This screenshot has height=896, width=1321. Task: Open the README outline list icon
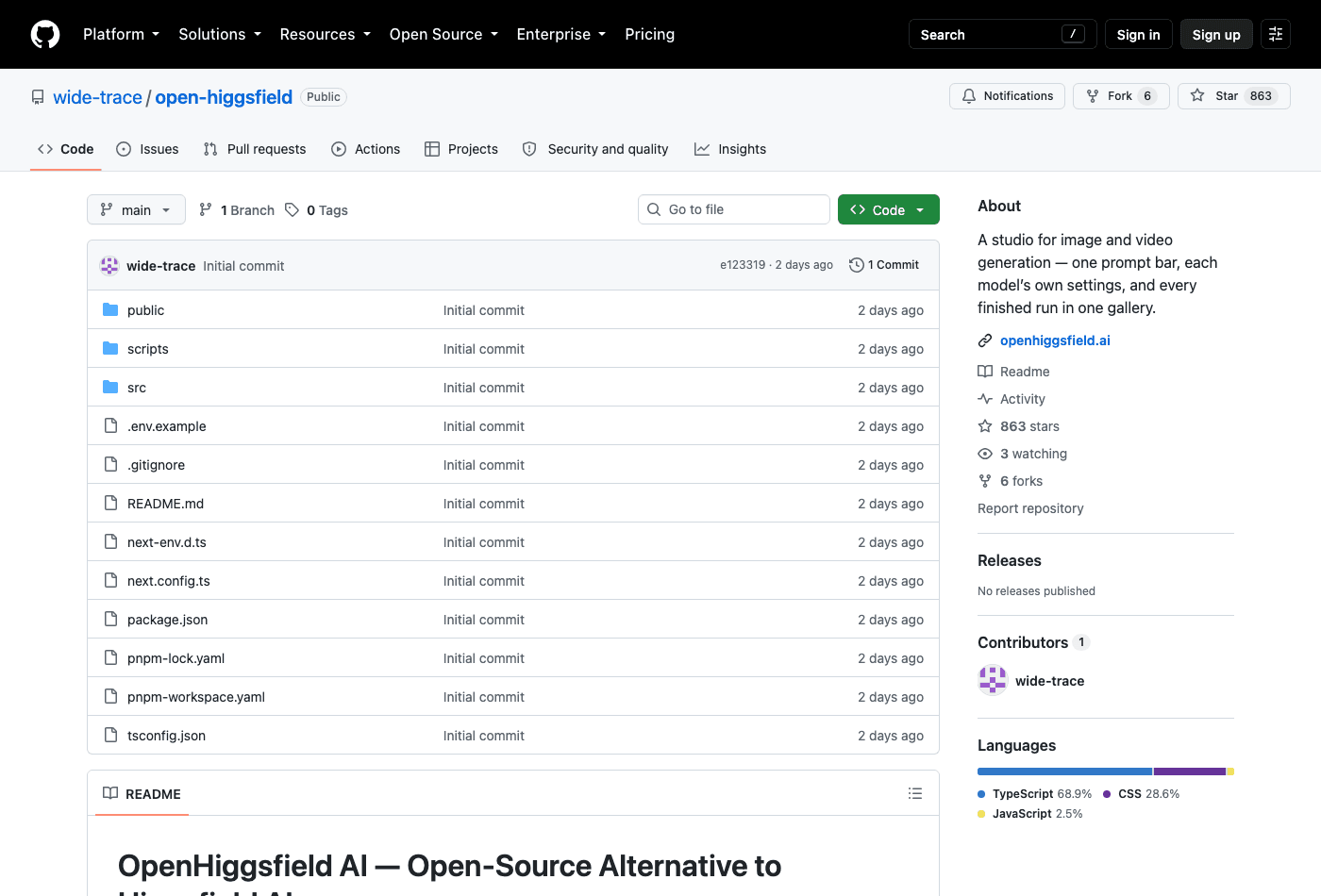[914, 793]
